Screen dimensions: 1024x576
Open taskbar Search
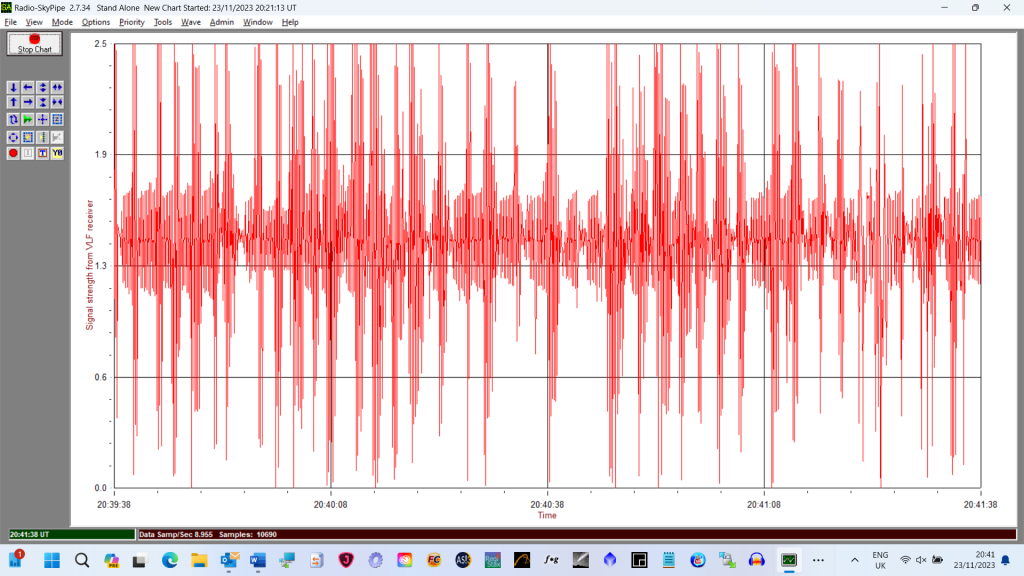click(82, 560)
